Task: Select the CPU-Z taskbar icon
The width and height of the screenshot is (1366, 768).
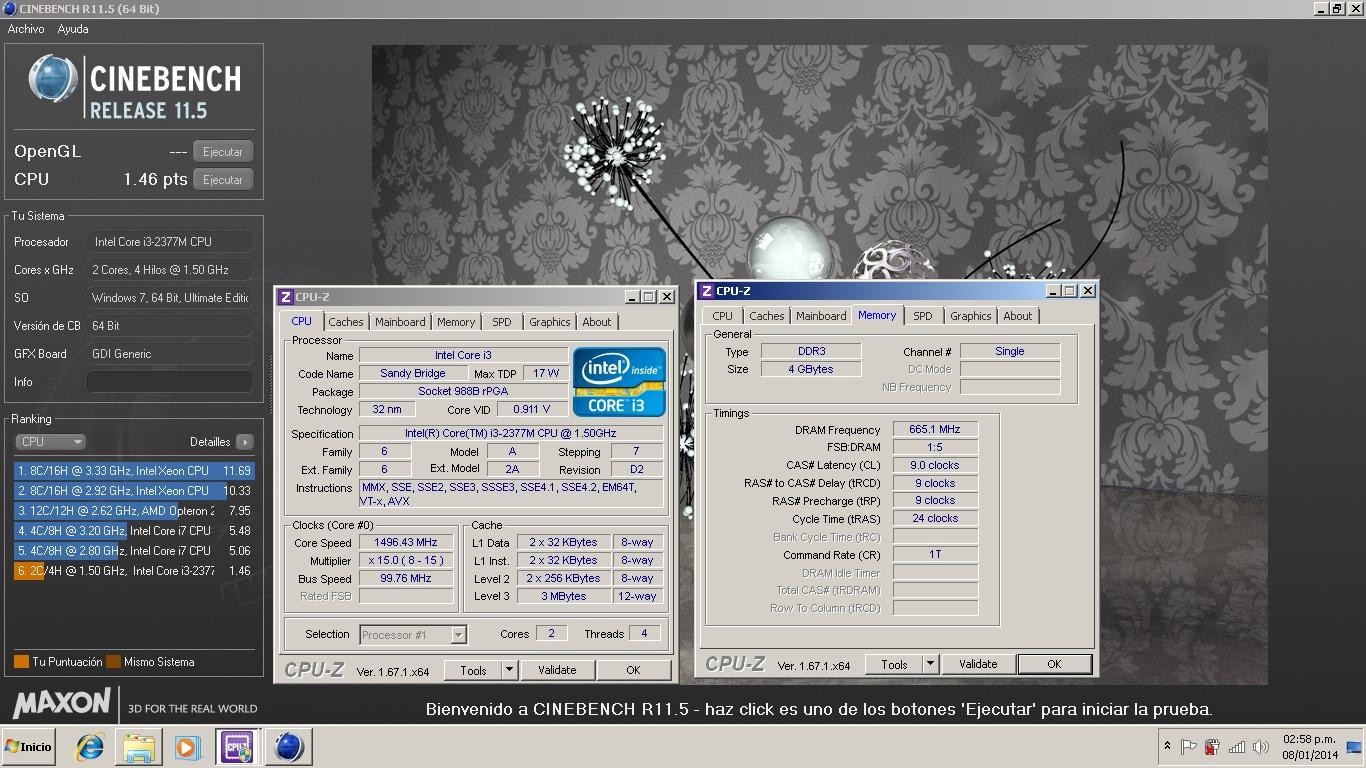Action: 238,747
